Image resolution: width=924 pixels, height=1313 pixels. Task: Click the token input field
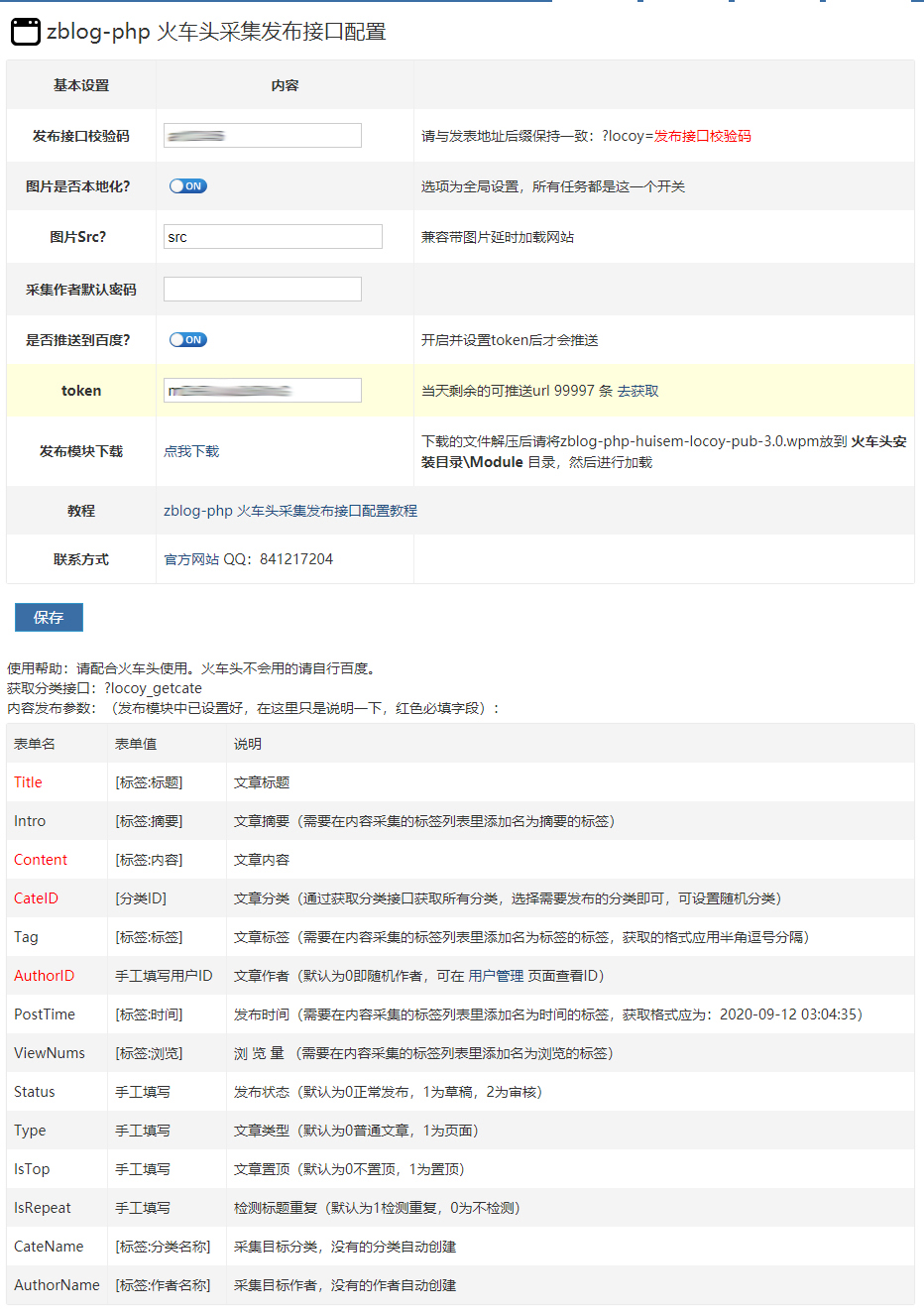(x=263, y=390)
